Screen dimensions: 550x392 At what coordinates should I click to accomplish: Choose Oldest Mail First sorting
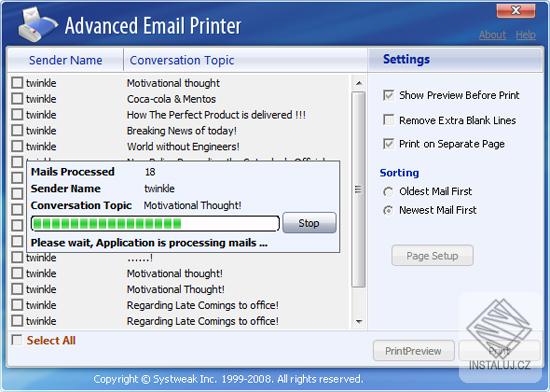(388, 191)
